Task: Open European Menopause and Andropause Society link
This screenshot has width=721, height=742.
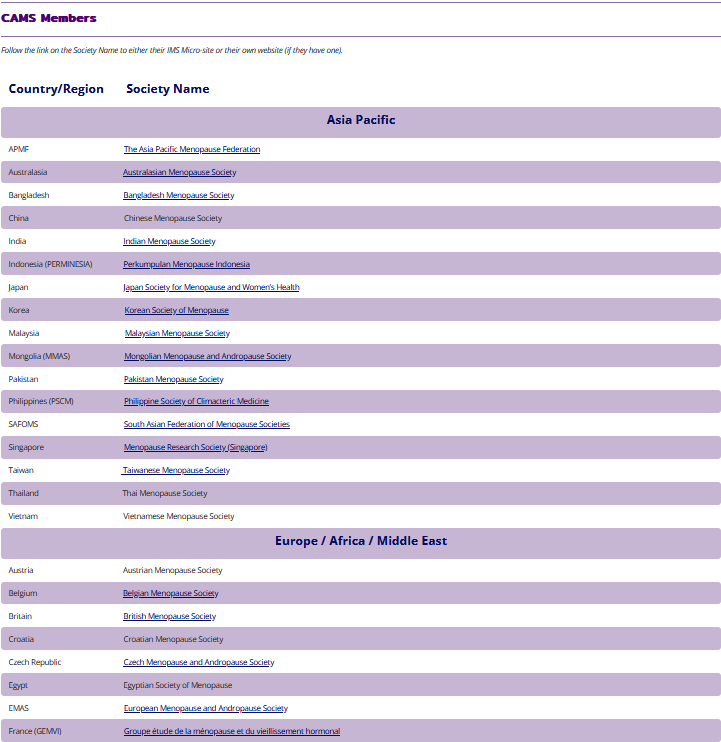Action: click(x=206, y=708)
